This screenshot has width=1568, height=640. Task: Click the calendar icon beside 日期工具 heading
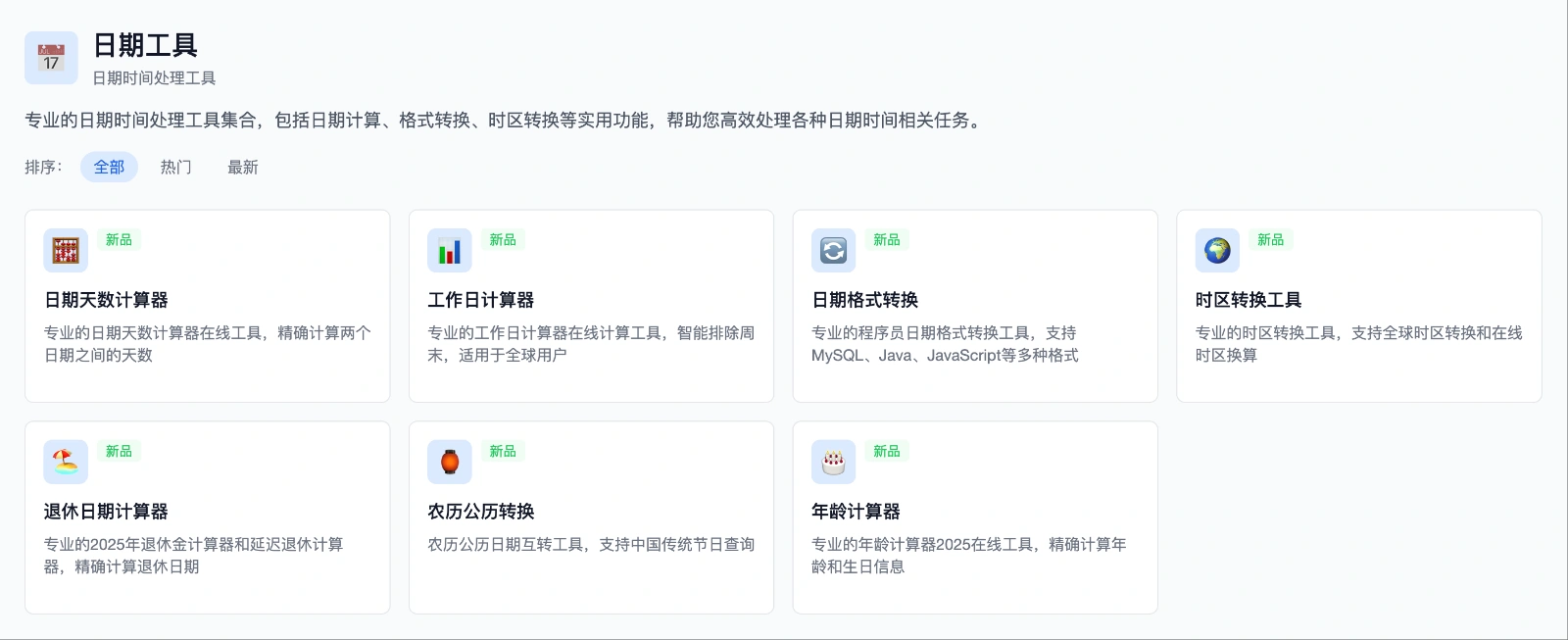[x=51, y=58]
